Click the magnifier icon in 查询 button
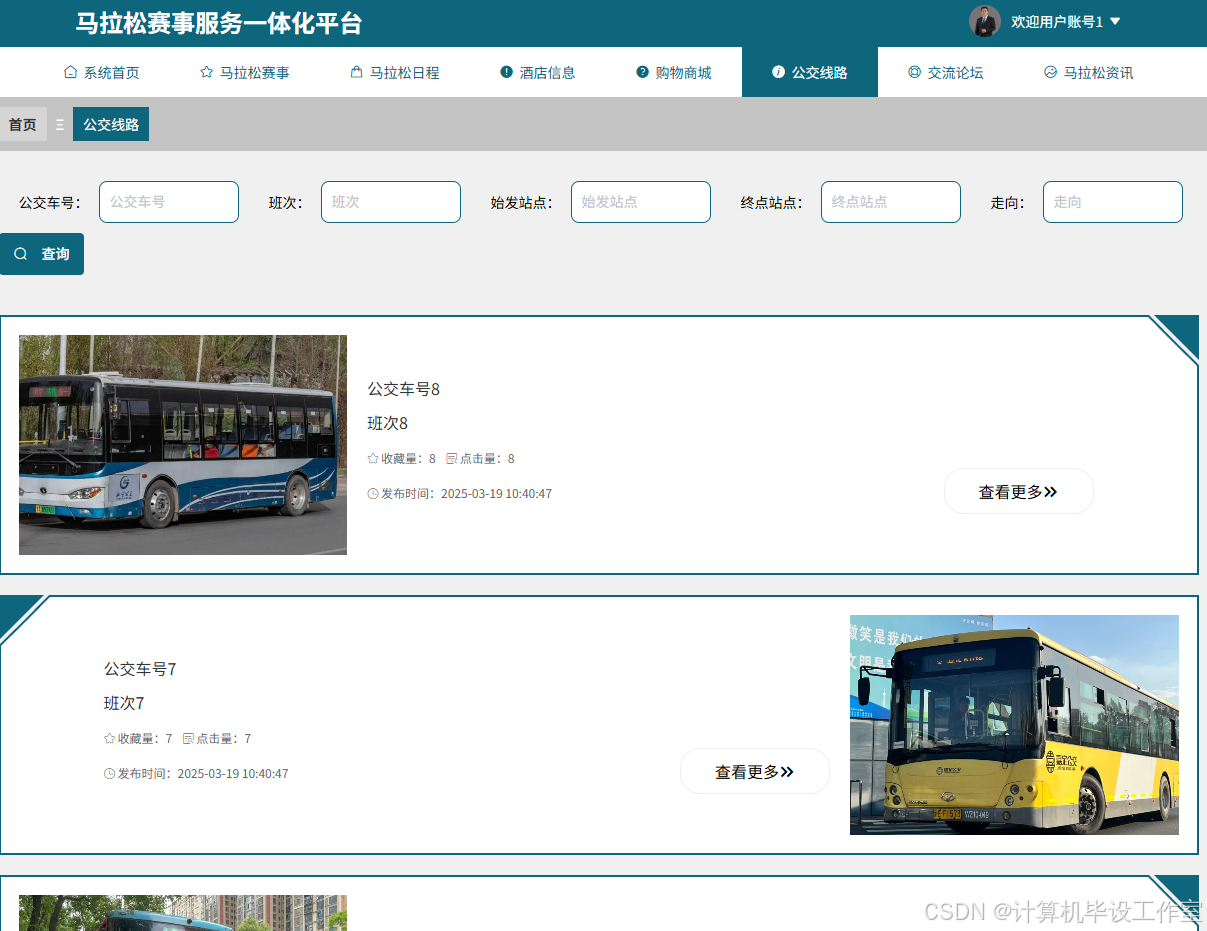 click(21, 254)
